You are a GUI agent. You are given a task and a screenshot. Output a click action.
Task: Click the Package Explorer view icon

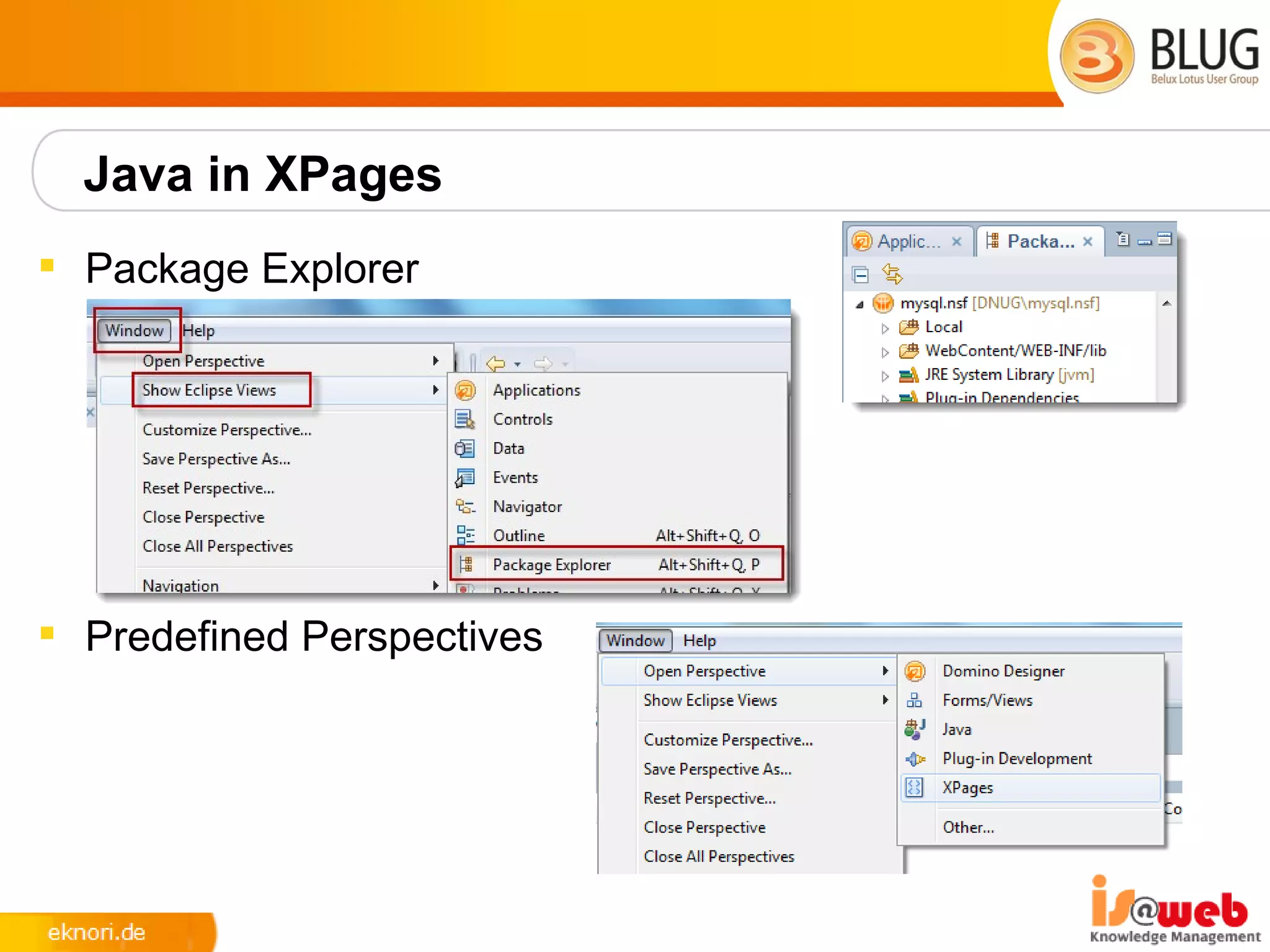[x=466, y=564]
